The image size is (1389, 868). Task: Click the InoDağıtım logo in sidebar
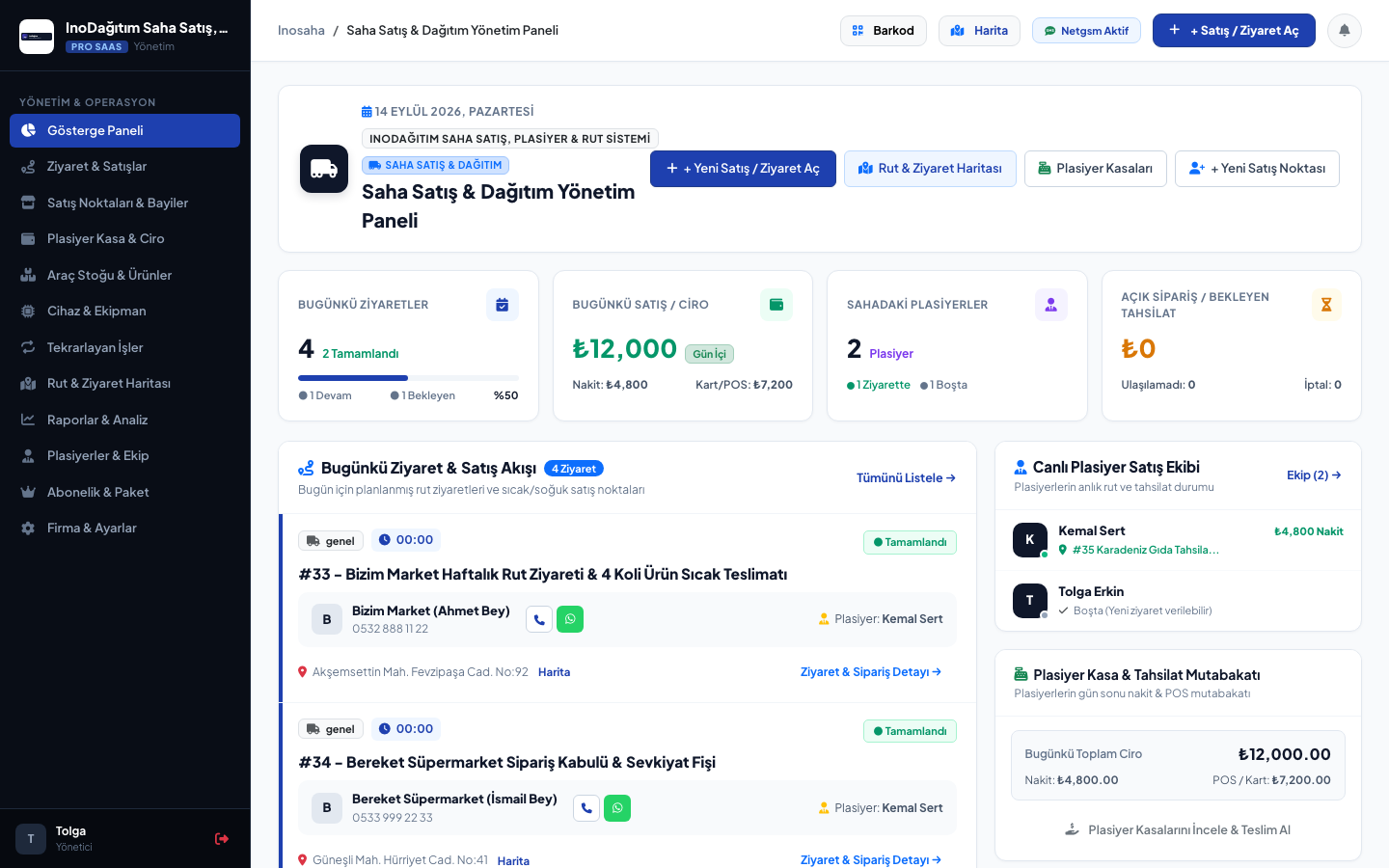[37, 37]
